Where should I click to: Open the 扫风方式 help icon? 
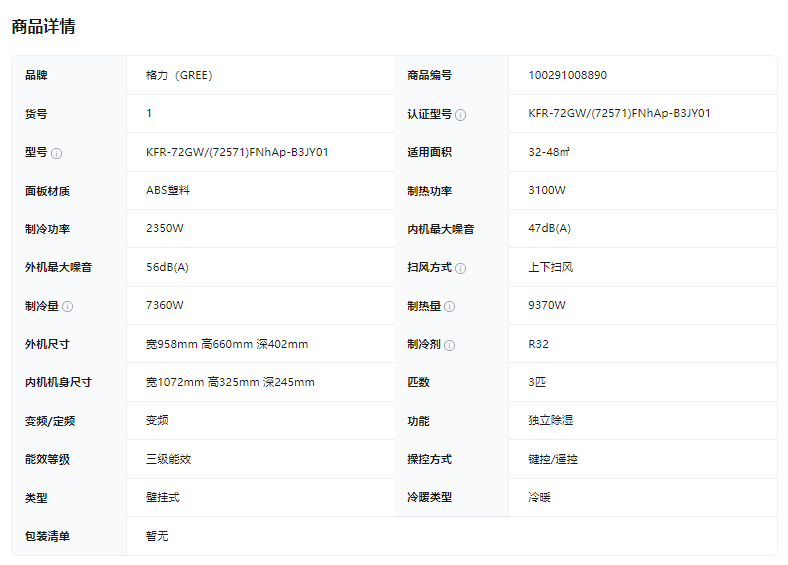pyautogui.click(x=460, y=268)
